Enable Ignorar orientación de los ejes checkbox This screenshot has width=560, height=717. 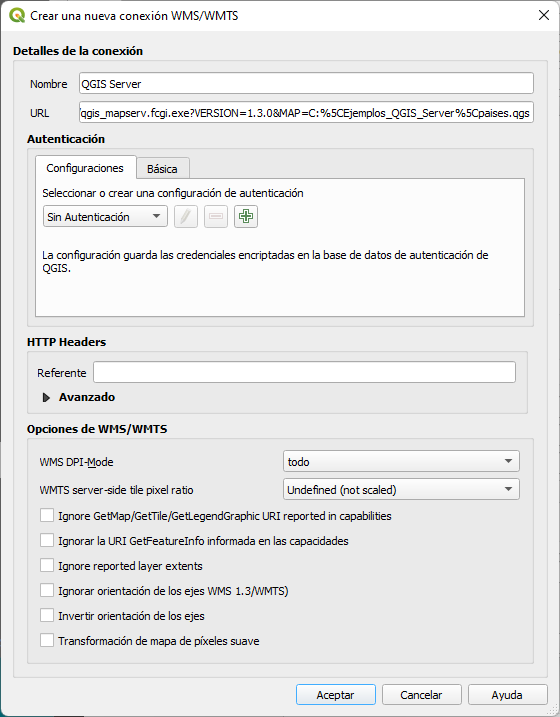[x=47, y=591]
